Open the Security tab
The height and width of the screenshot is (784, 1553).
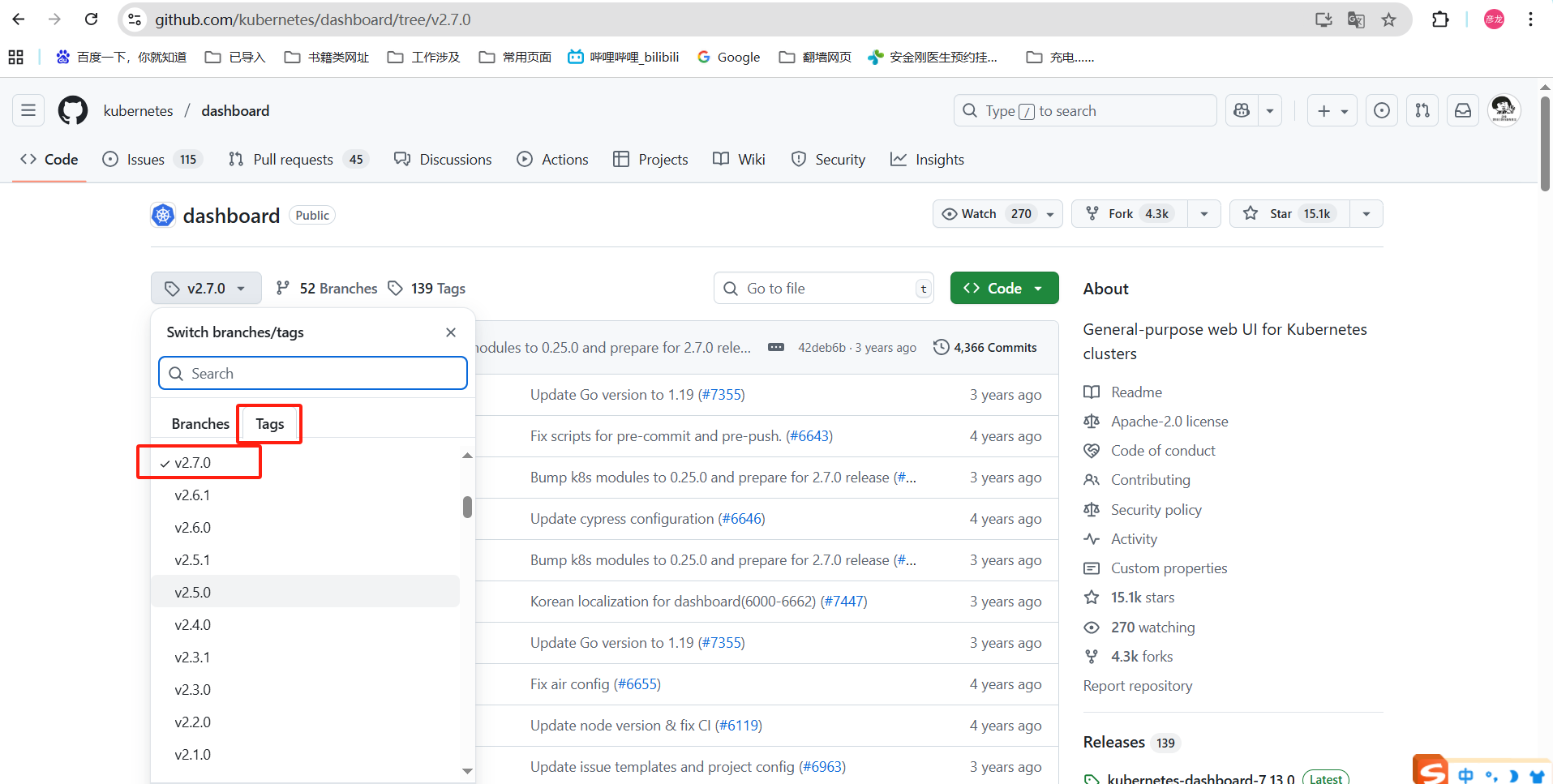pos(828,160)
